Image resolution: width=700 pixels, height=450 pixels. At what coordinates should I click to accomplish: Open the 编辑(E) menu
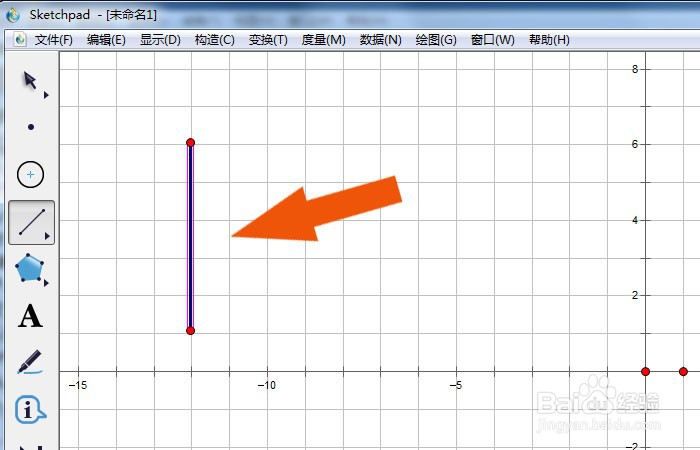coord(106,40)
